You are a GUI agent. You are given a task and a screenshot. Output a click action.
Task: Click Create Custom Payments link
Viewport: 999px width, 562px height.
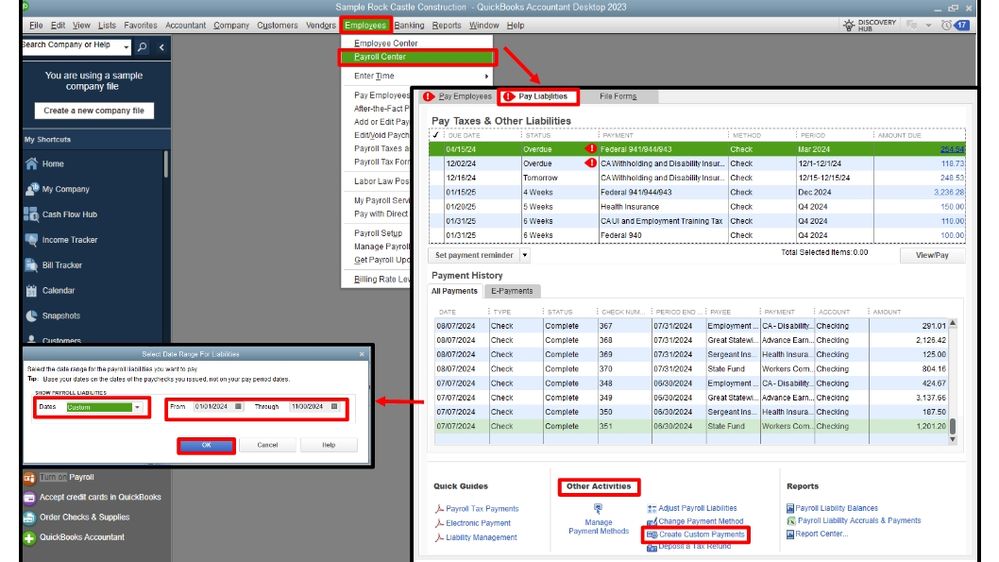click(701, 535)
